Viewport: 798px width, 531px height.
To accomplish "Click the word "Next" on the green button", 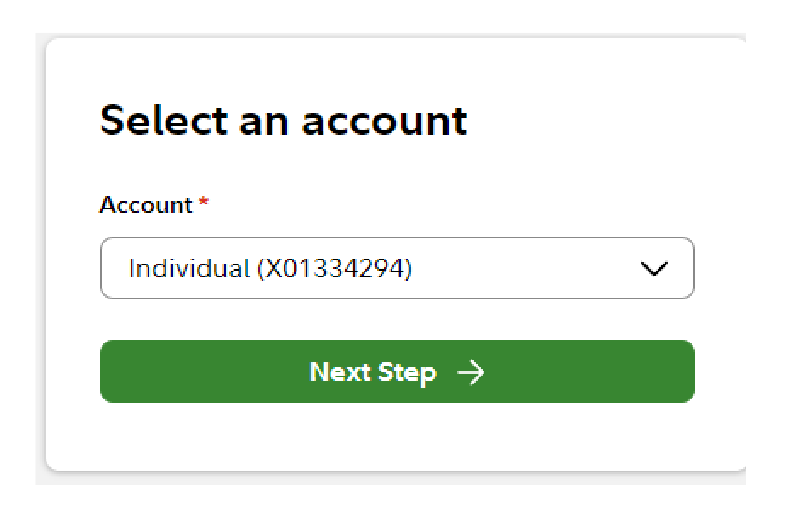I will (x=340, y=373).
